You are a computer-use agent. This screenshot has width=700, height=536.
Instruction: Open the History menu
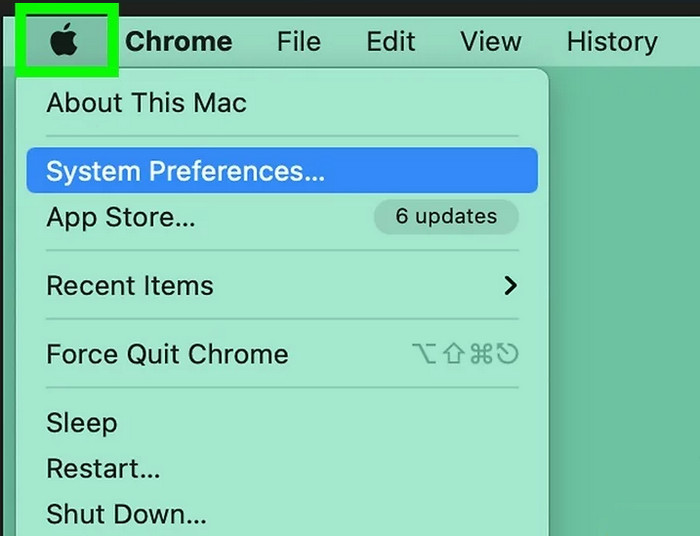pos(612,42)
